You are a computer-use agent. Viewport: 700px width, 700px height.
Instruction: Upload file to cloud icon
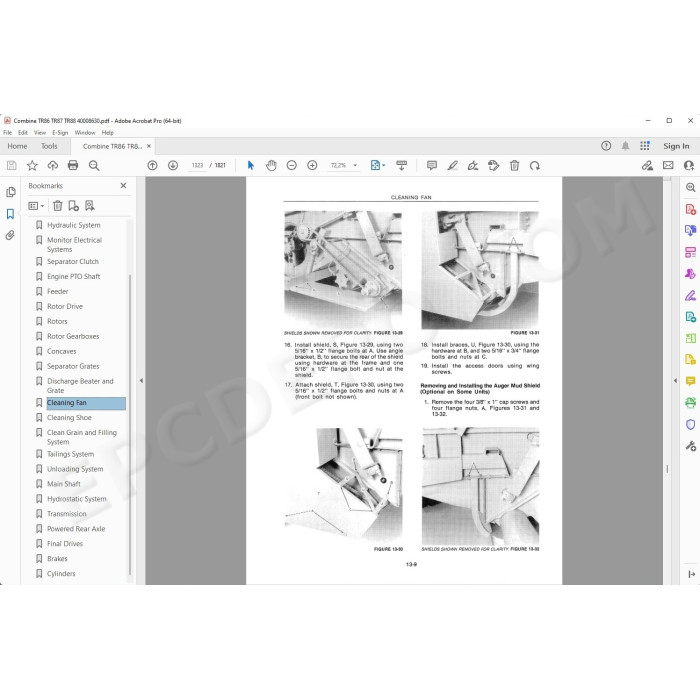click(53, 166)
